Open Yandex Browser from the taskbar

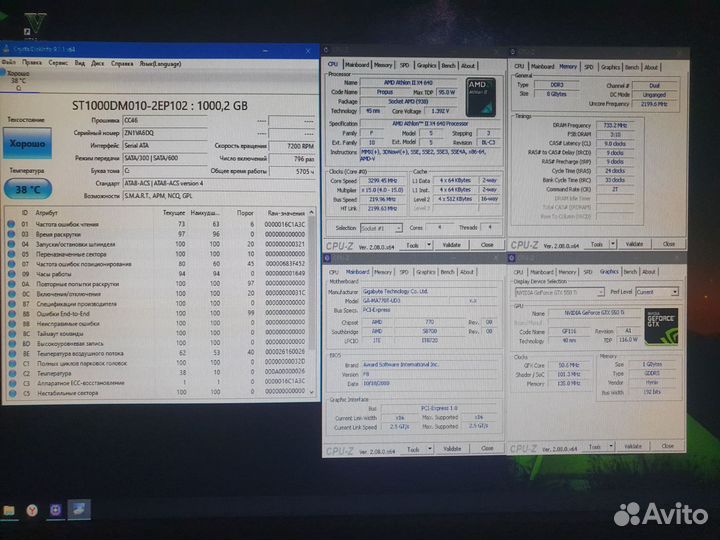point(32,510)
